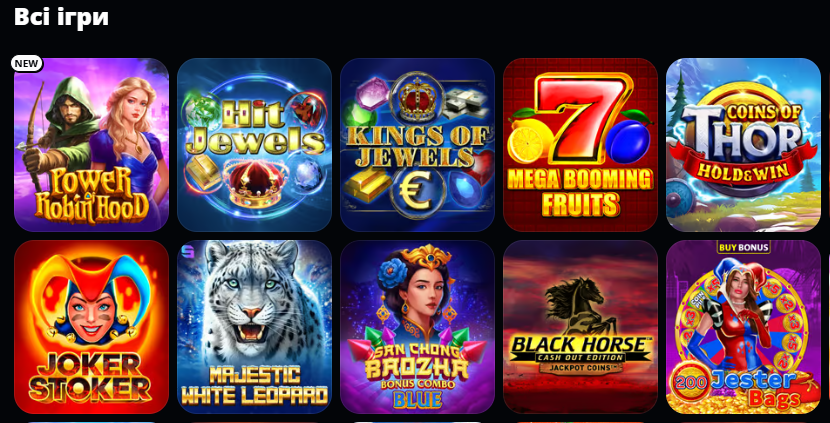830x423 pixels.
Task: Click the NEW badge on Power Robin Hood
Action: coord(26,64)
